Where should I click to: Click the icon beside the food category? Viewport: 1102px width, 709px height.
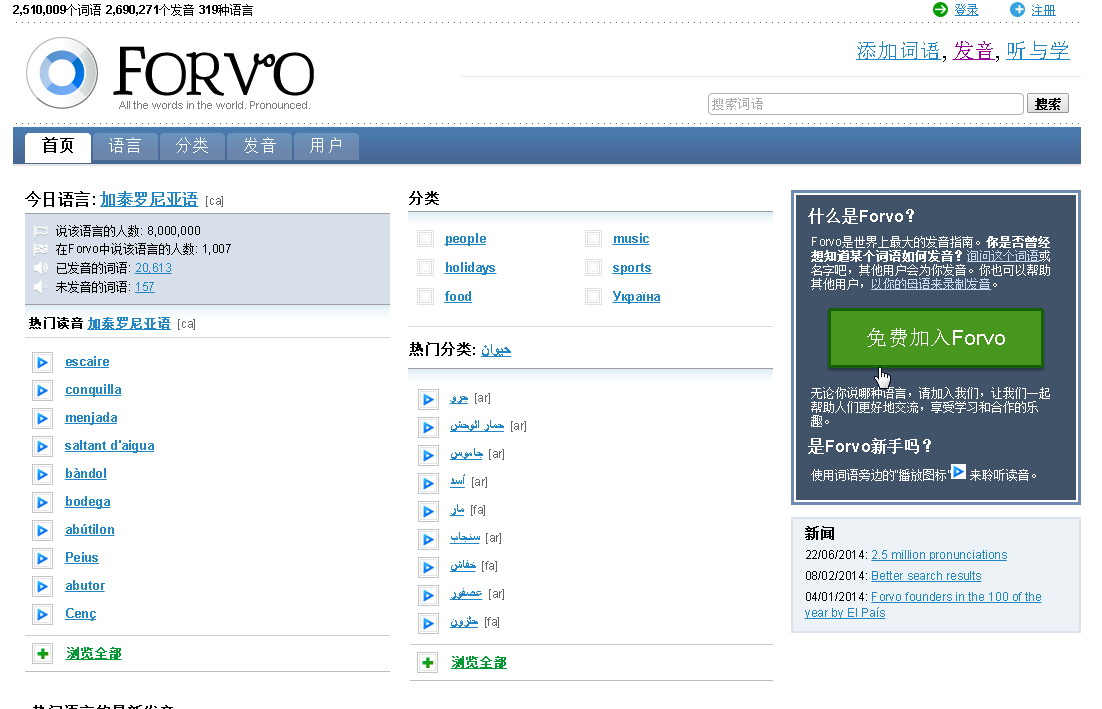click(425, 297)
